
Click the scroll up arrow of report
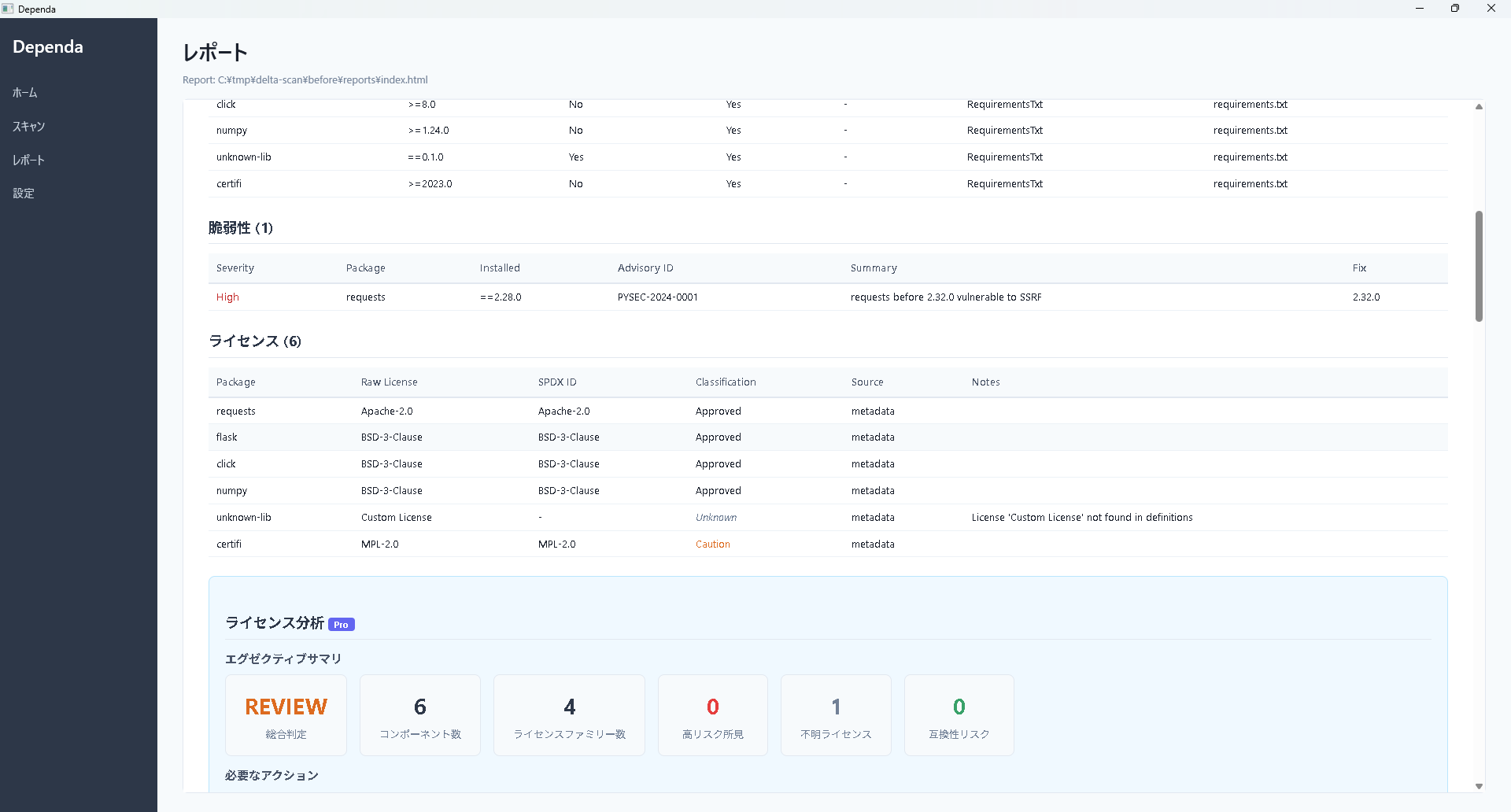pos(1479,106)
